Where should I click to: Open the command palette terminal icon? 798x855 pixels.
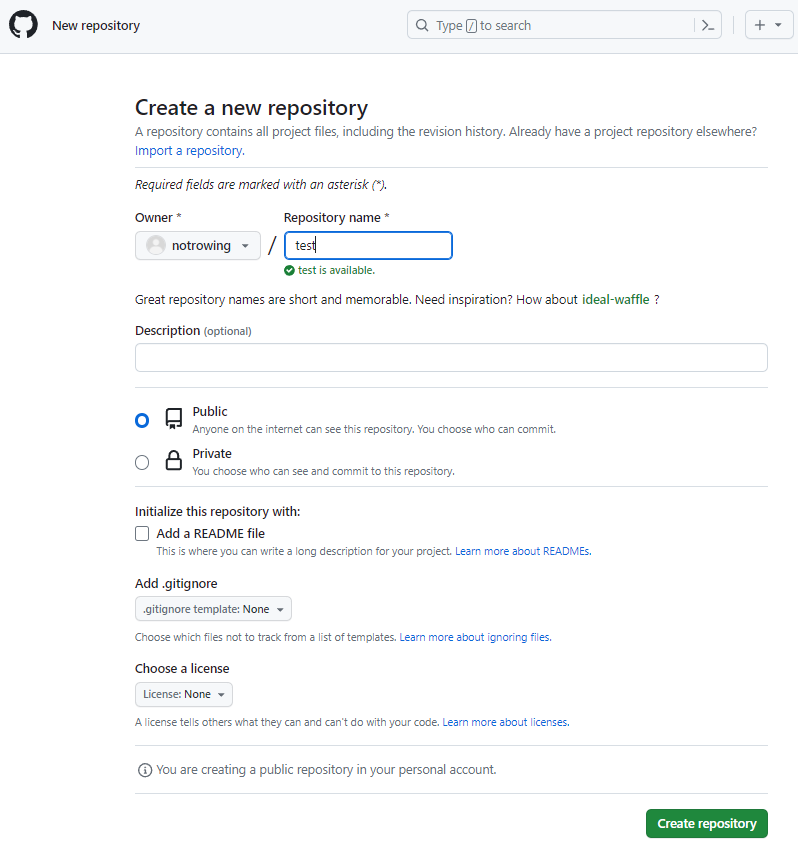707,26
